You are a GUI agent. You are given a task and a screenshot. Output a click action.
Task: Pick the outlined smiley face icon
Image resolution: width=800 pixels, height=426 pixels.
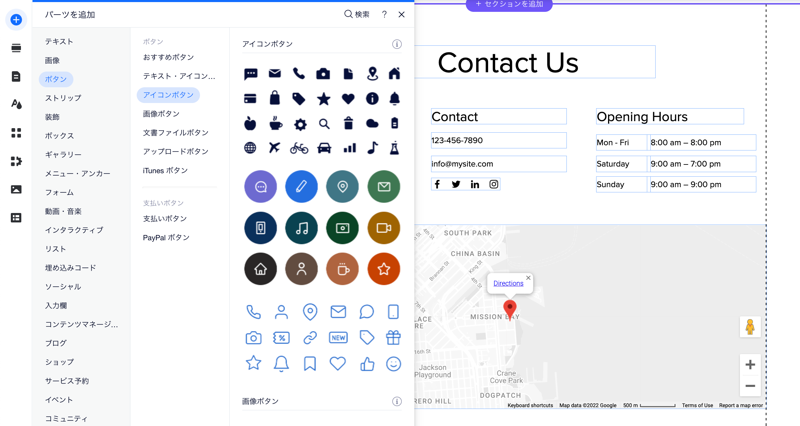(393, 364)
